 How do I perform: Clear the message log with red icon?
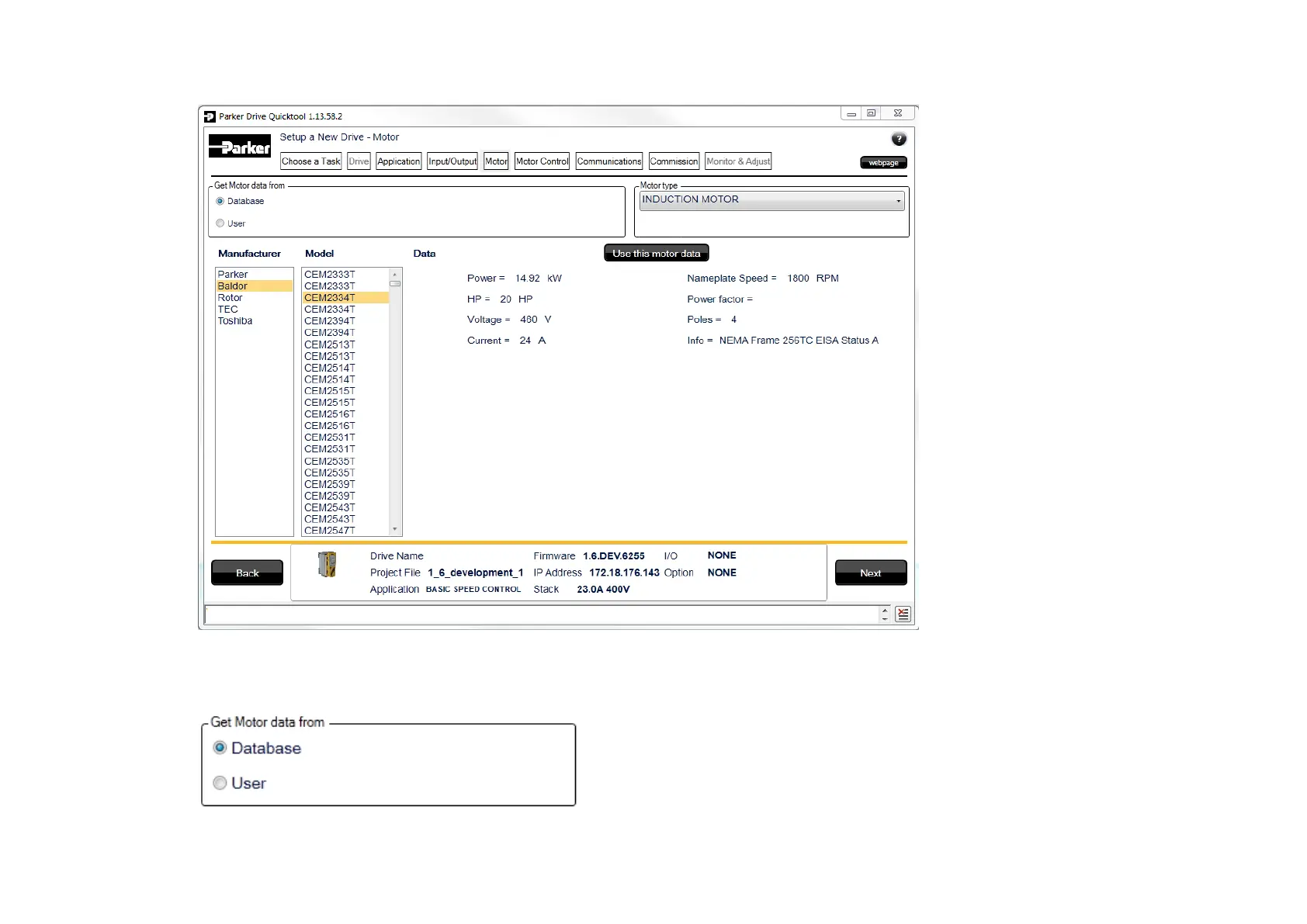click(903, 614)
